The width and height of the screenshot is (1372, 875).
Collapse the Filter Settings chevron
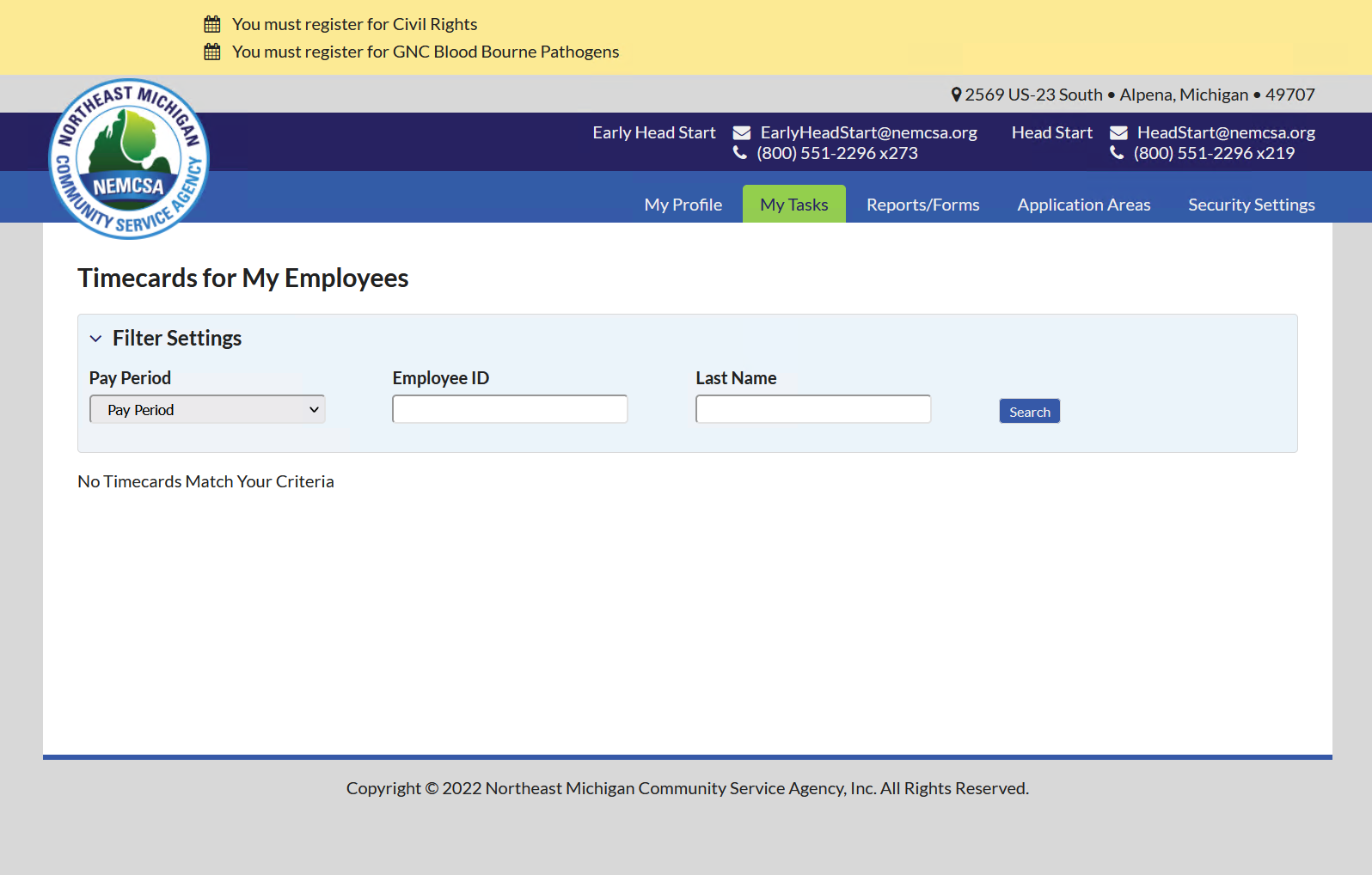pos(95,339)
